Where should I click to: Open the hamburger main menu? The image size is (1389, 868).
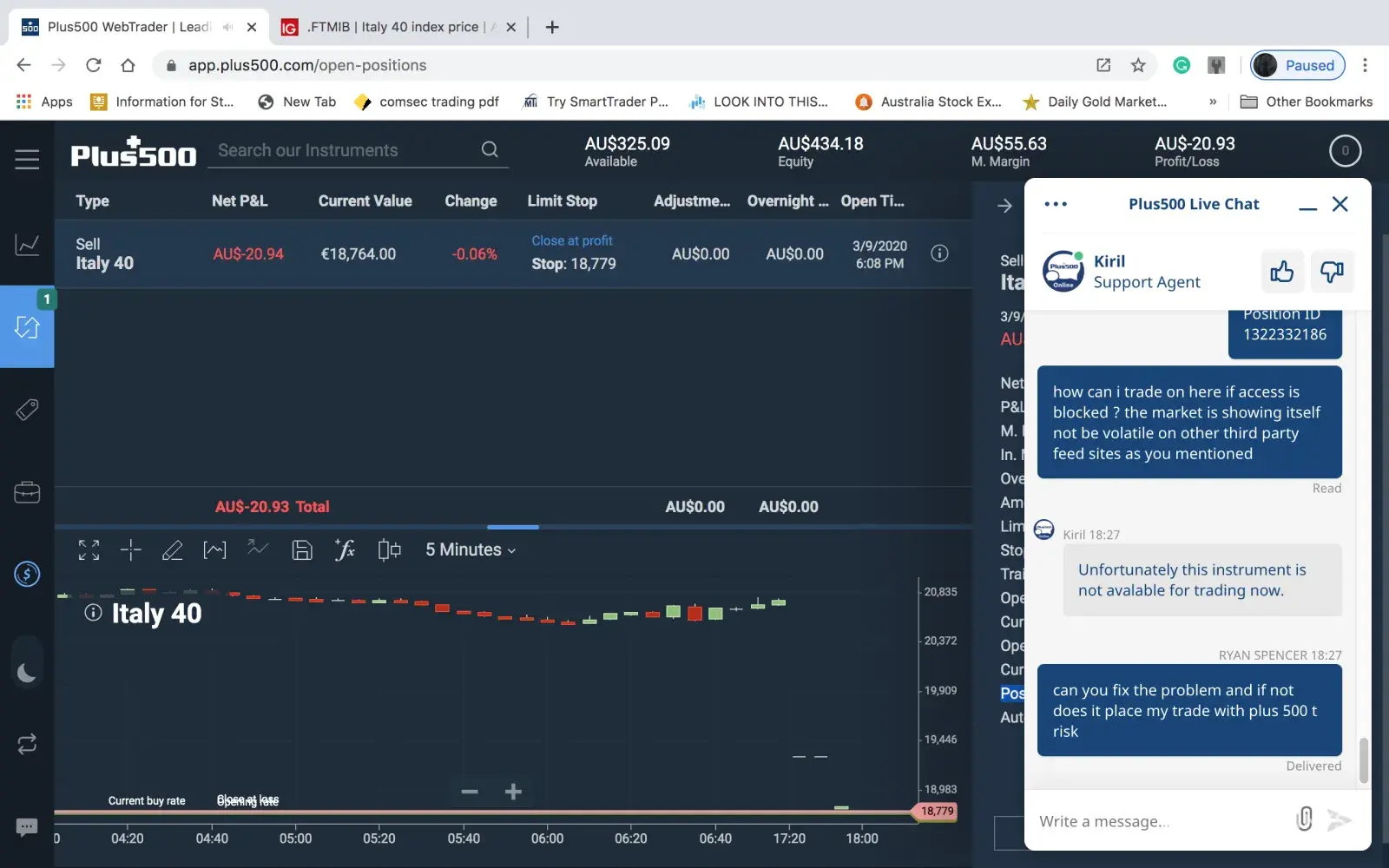point(27,159)
